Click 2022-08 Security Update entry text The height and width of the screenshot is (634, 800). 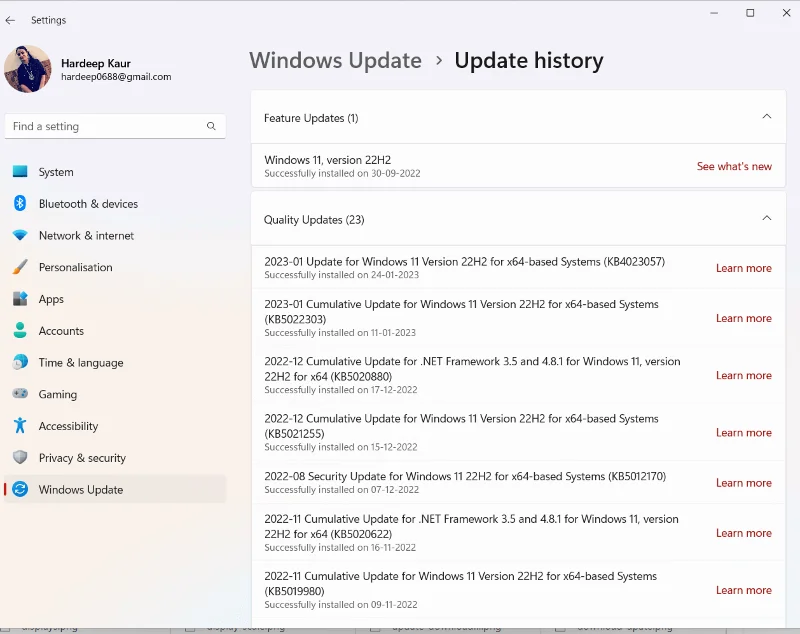[465, 476]
